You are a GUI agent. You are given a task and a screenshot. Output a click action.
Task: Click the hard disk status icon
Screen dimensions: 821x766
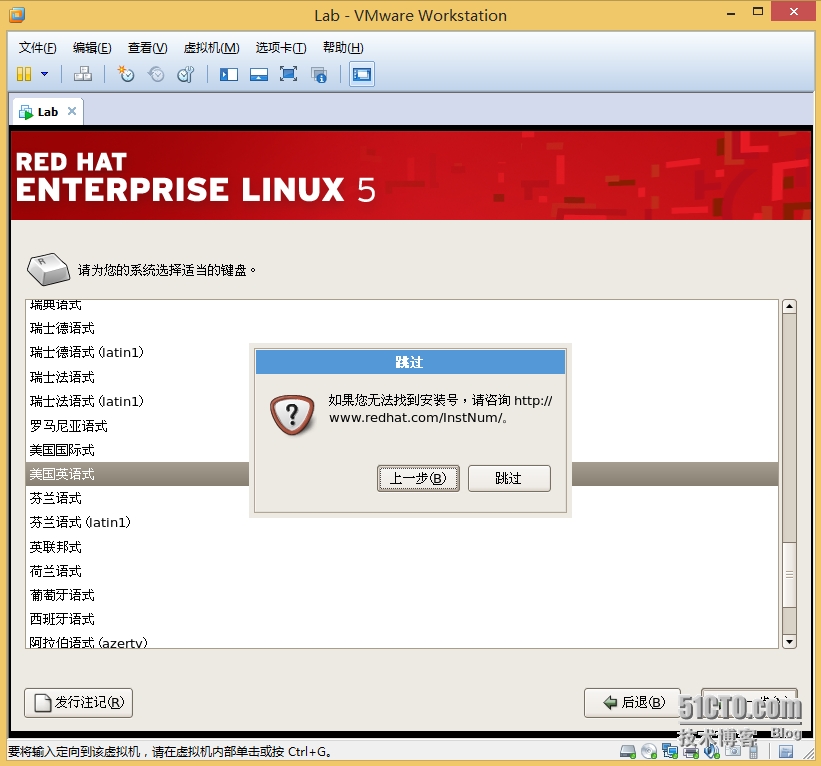point(628,752)
